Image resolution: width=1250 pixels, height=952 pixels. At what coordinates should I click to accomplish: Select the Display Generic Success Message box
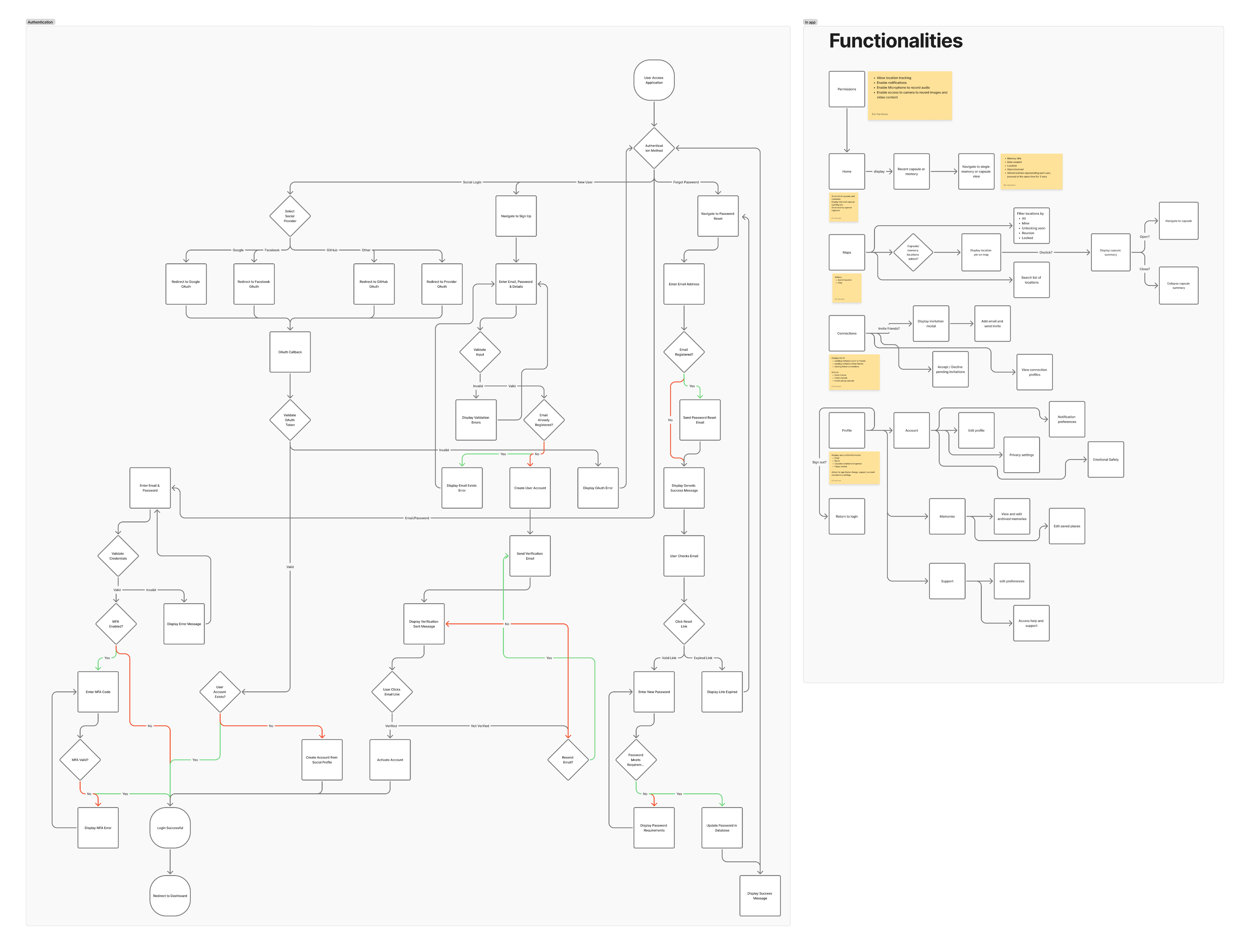coord(684,488)
